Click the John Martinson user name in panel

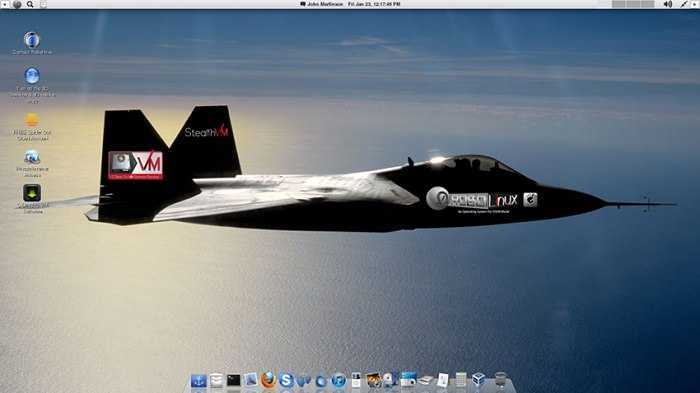coord(325,4)
